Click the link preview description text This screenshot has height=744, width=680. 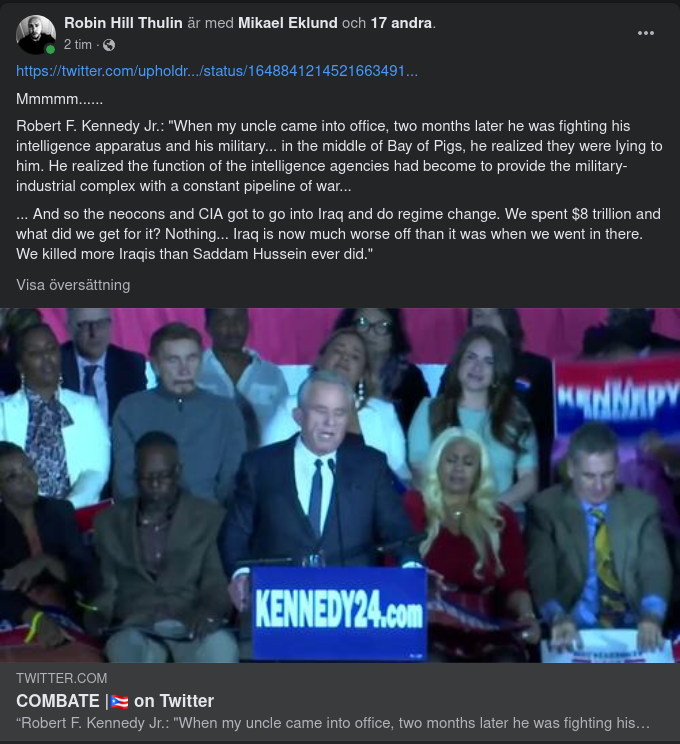pyautogui.click(x=333, y=723)
